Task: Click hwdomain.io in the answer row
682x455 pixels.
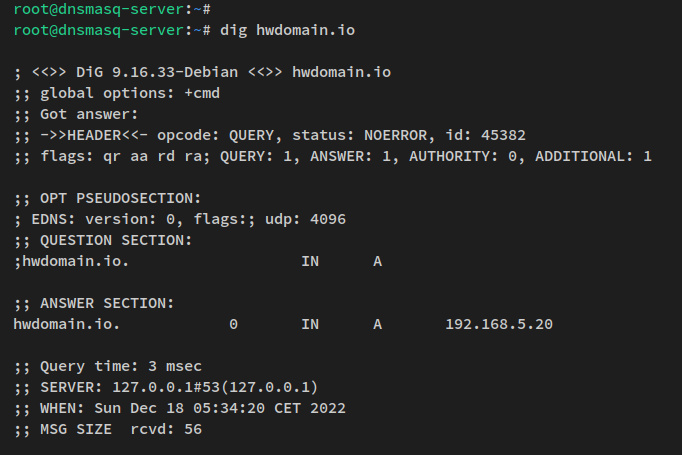Action: click(x=67, y=324)
